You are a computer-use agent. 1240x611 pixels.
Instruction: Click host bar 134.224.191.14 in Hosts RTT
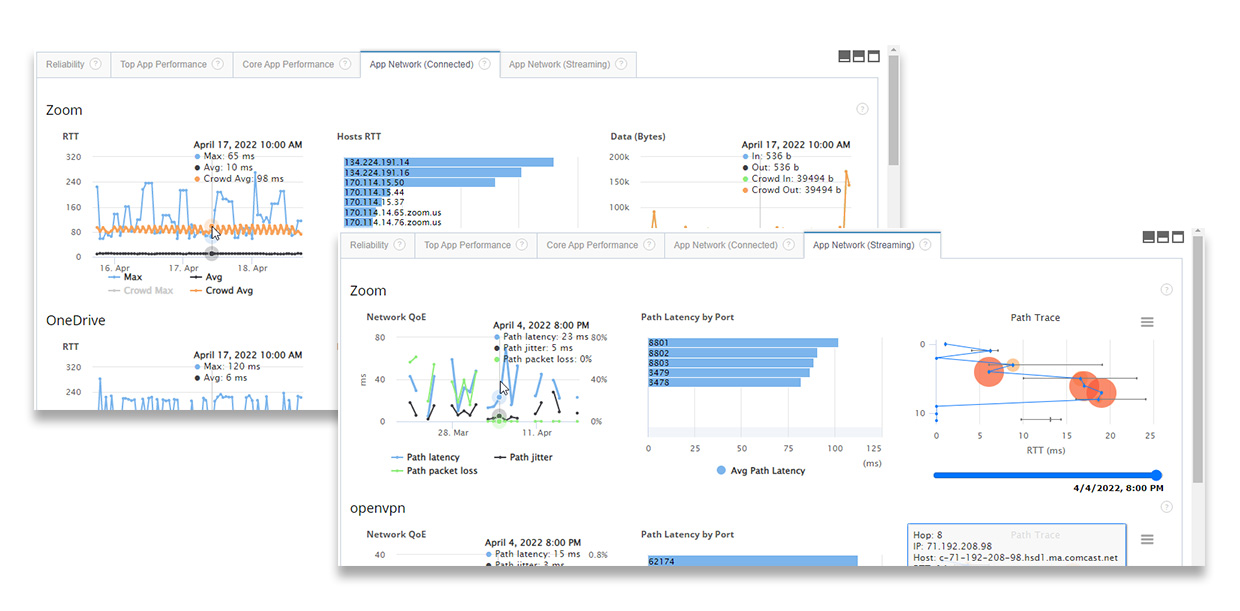click(448, 162)
